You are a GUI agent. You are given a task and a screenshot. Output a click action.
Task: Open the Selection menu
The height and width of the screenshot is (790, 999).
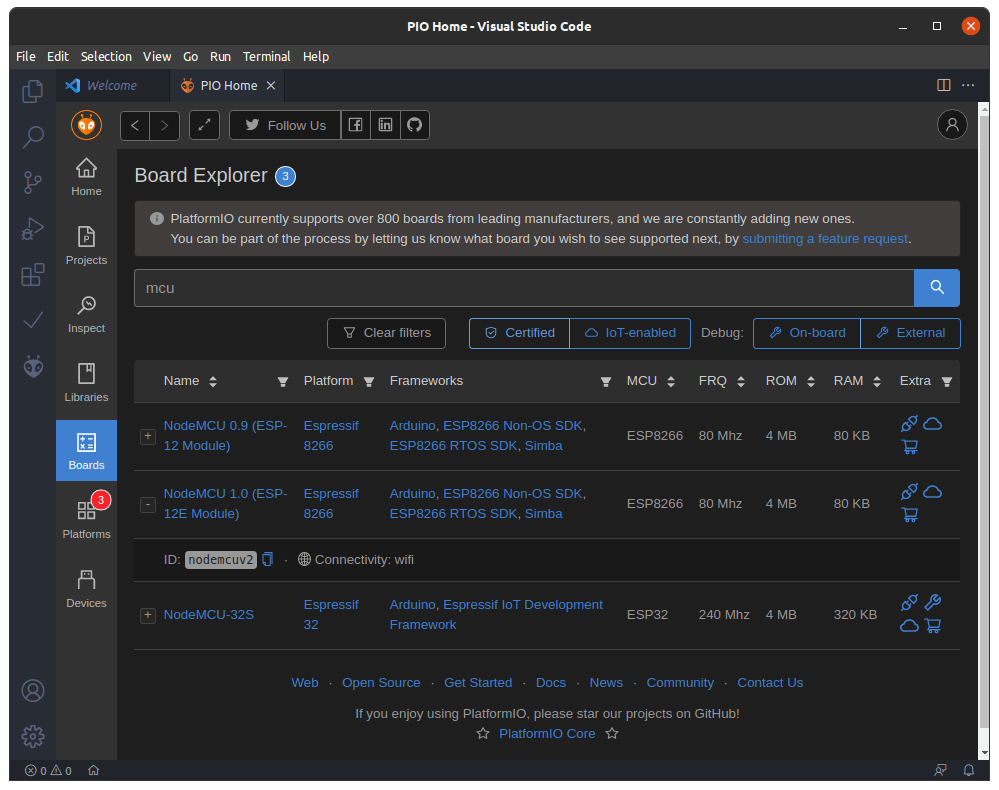pyautogui.click(x=106, y=57)
